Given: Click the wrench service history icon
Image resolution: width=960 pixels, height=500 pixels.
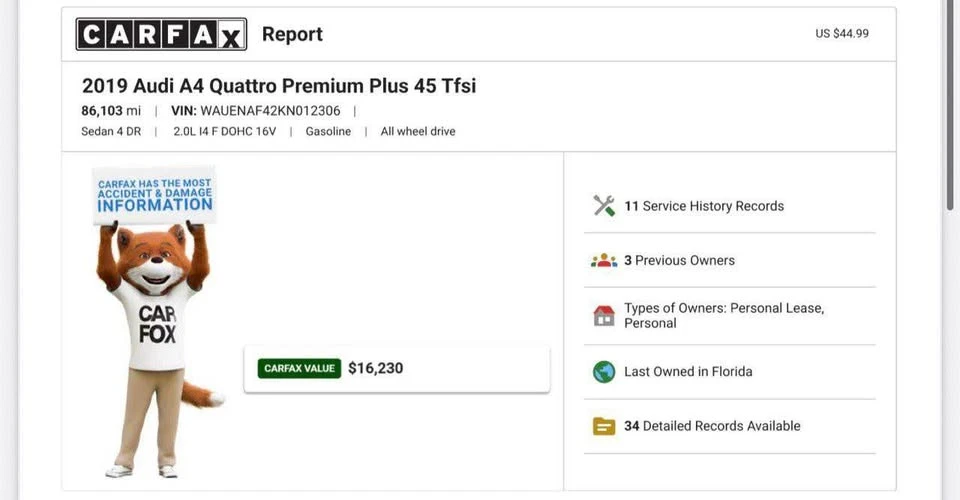Looking at the screenshot, I should pos(604,206).
